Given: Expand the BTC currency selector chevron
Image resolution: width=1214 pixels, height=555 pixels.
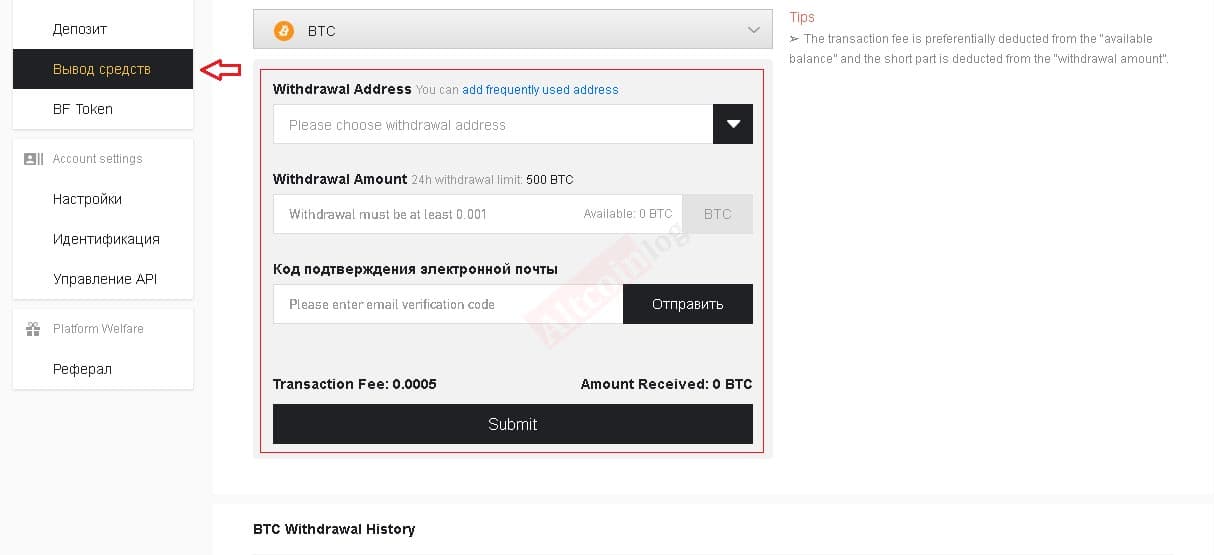Looking at the screenshot, I should 754,30.
